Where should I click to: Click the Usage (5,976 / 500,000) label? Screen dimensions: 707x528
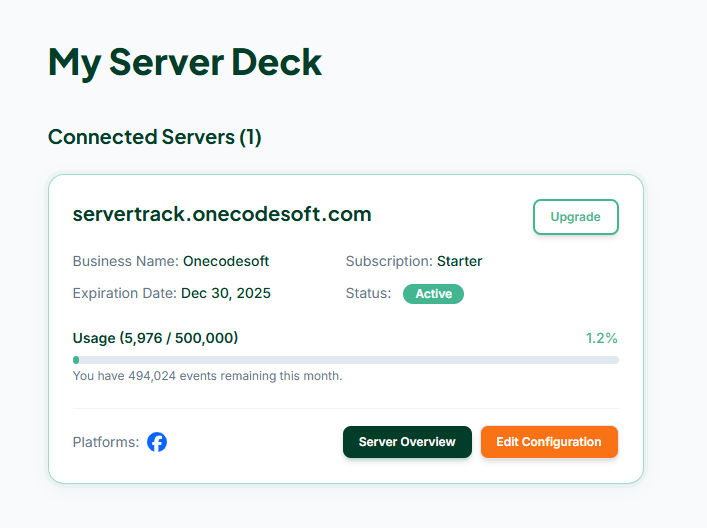[155, 338]
